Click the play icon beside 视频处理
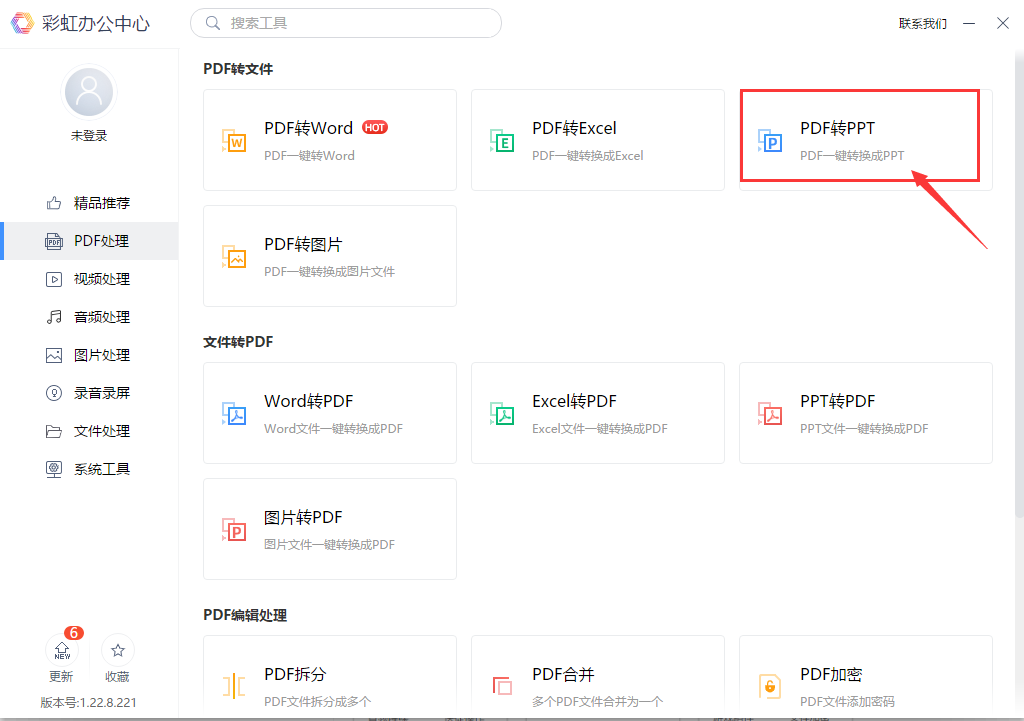The width and height of the screenshot is (1024, 721). (x=54, y=280)
